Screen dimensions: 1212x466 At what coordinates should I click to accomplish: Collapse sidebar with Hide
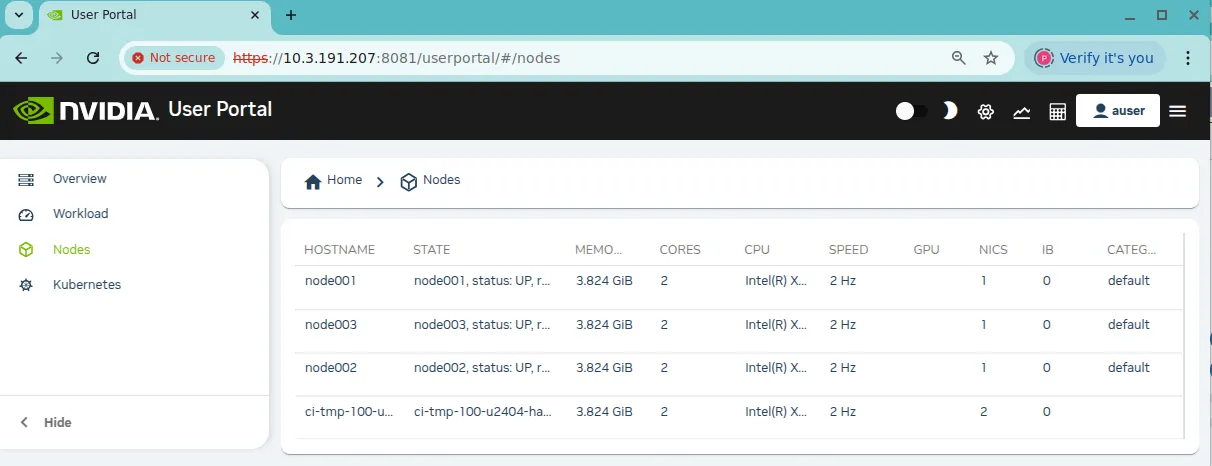pyautogui.click(x=46, y=423)
